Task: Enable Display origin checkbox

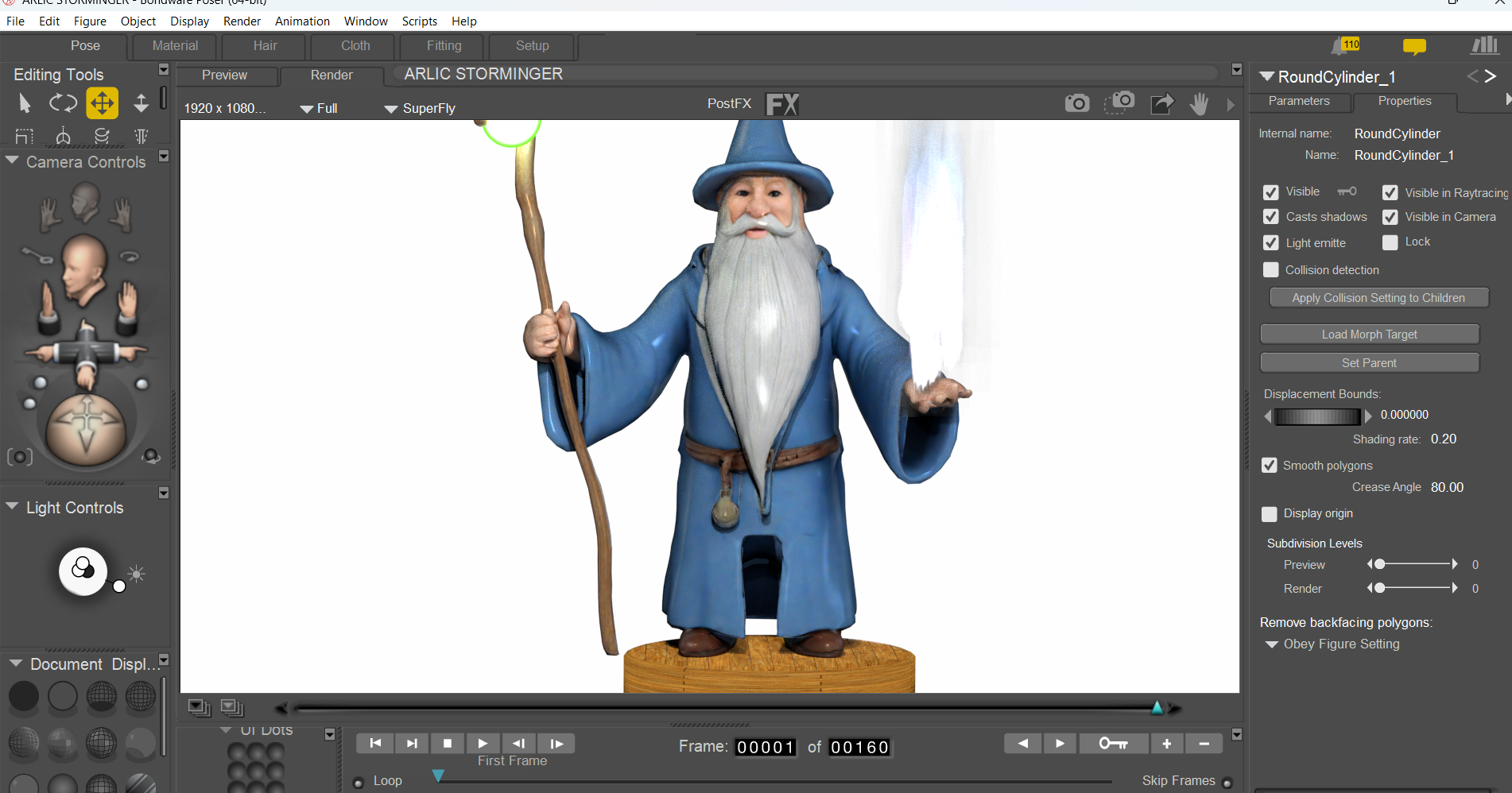Action: [x=1270, y=514]
